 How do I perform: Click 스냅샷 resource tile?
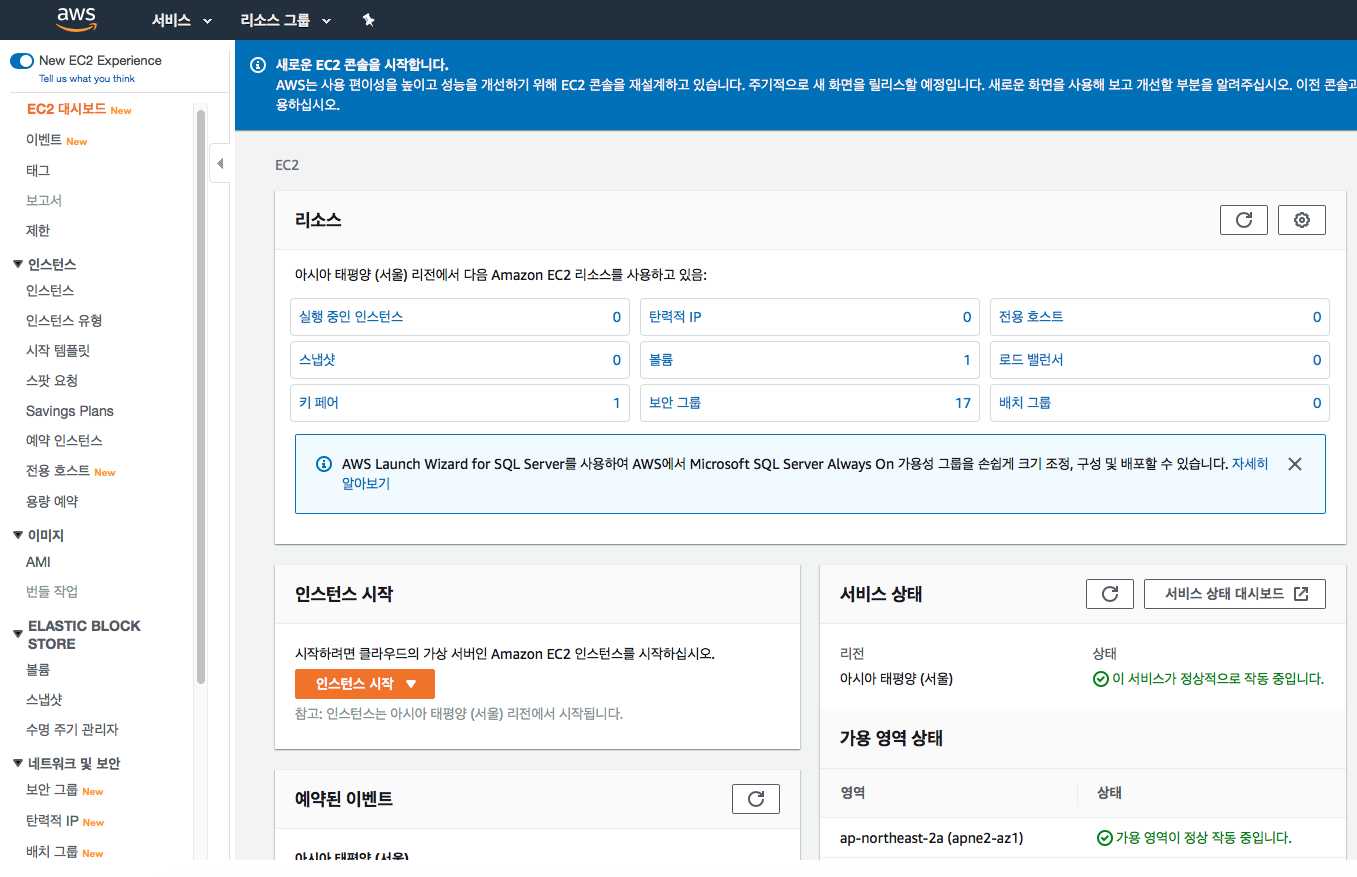click(460, 360)
